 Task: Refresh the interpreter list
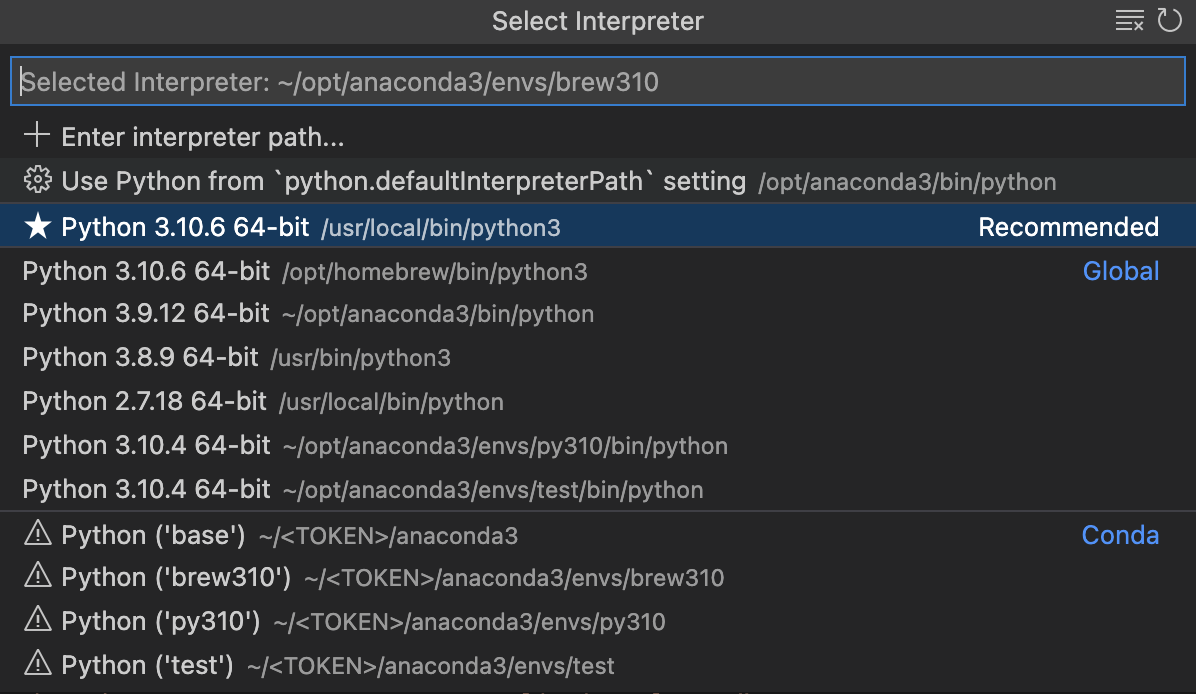click(x=1171, y=20)
